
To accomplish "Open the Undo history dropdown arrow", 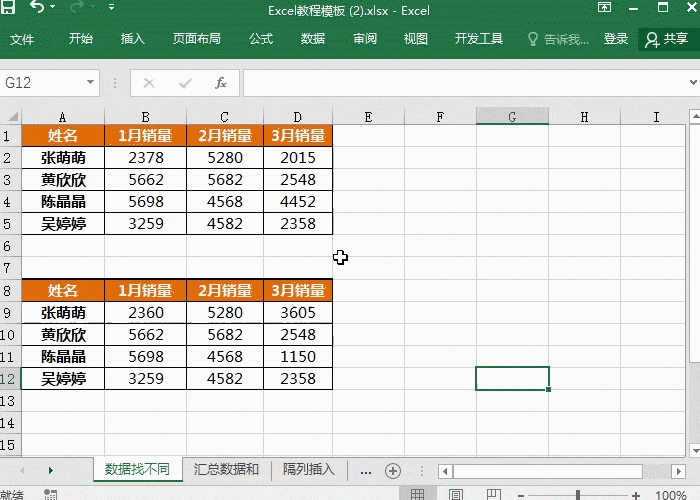I will point(53,11).
